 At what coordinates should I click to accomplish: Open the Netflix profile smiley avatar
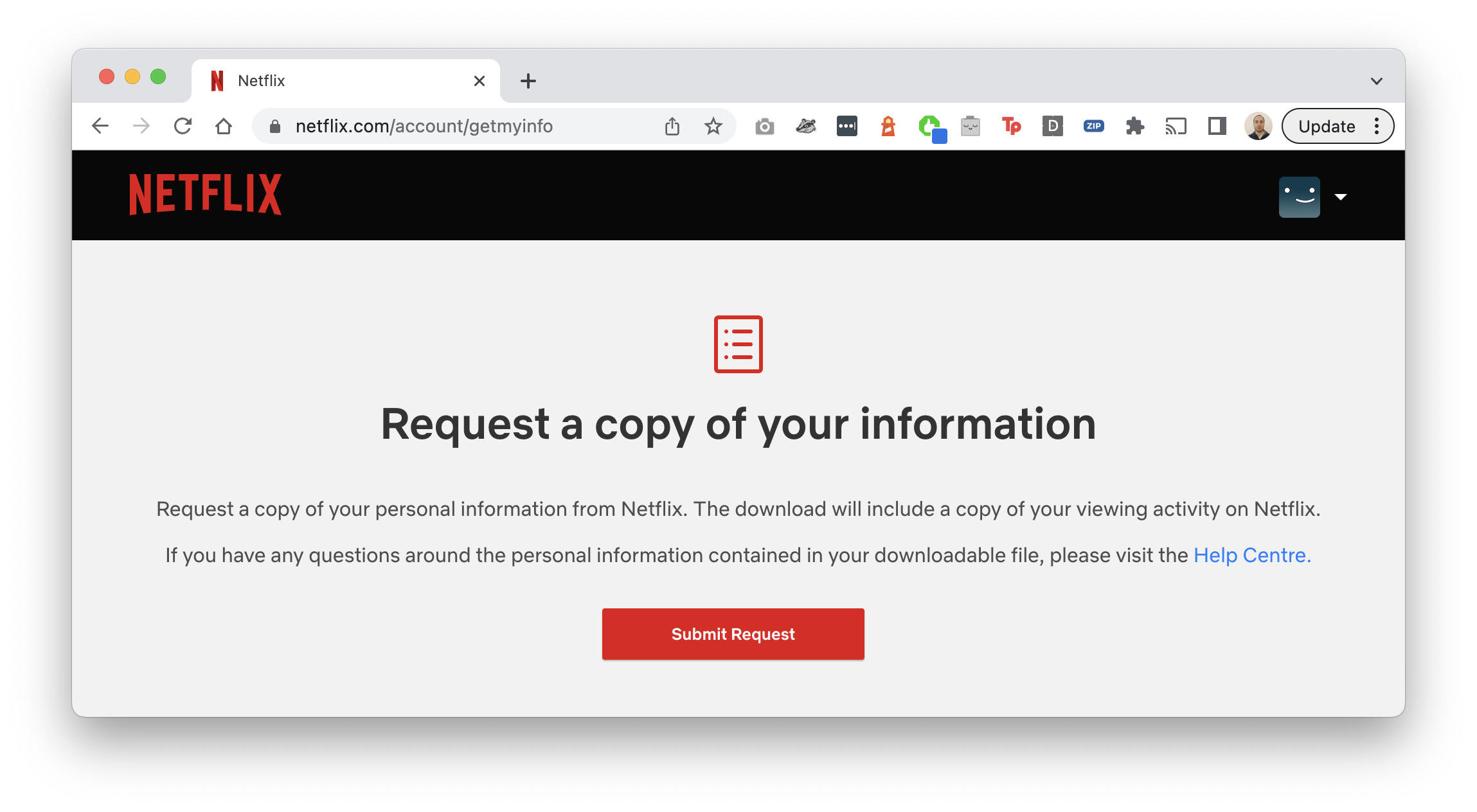[x=1300, y=197]
